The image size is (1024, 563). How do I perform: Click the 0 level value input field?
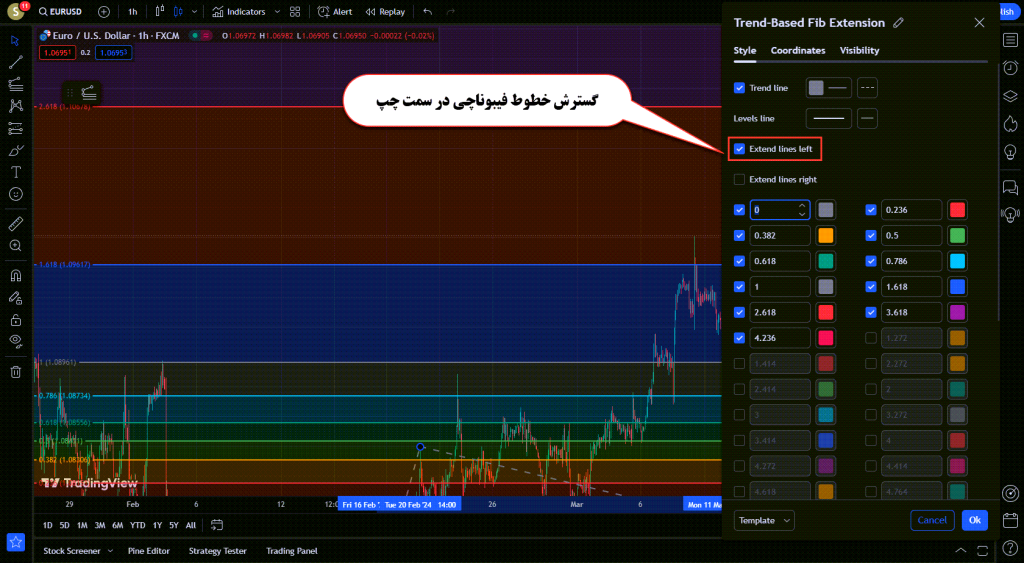click(x=780, y=210)
